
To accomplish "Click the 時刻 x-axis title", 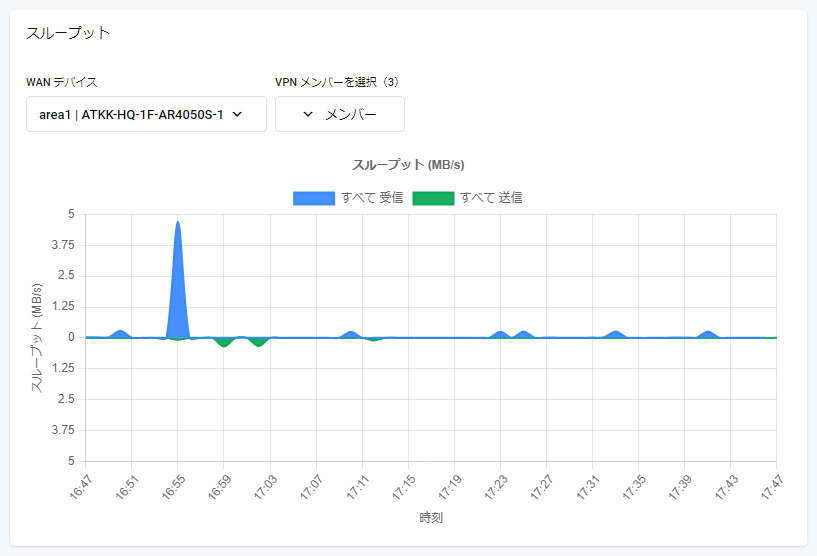I will [431, 518].
